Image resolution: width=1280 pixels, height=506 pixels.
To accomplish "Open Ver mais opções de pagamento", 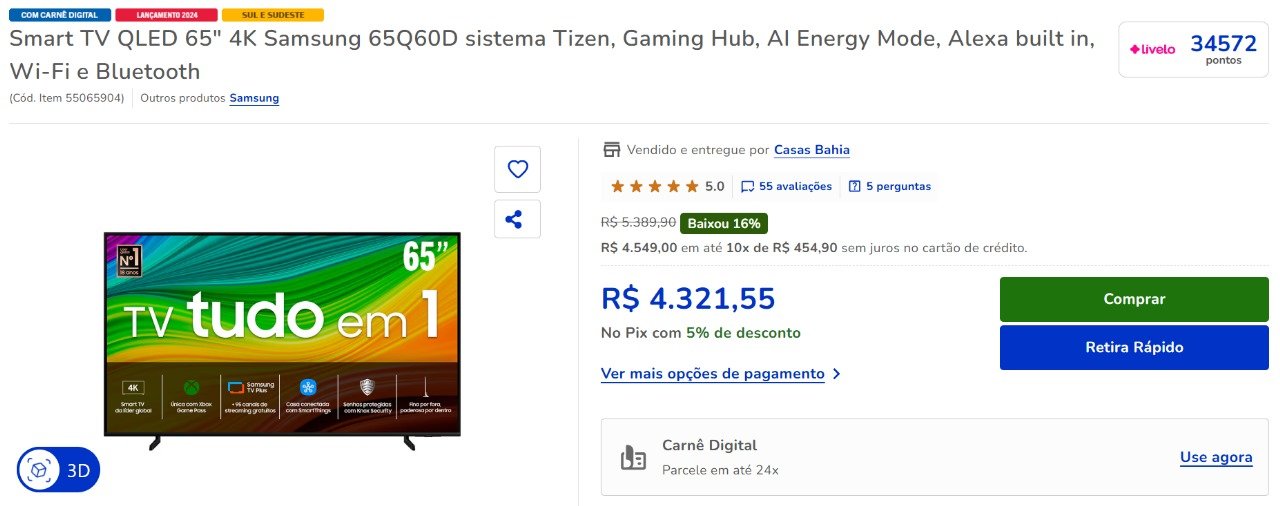I will (x=713, y=374).
